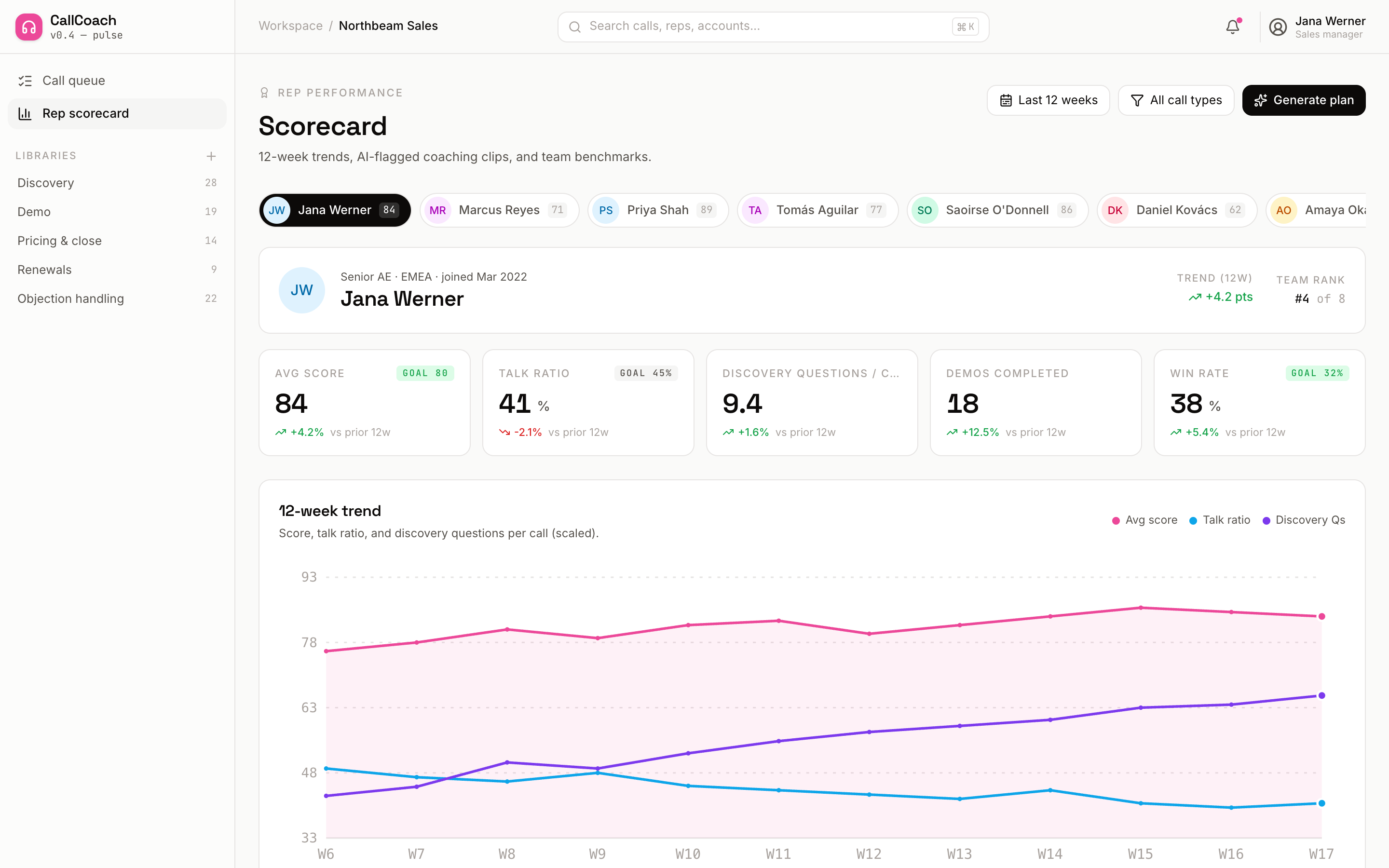Click the GOAL 80 badge
This screenshot has width=1389, height=868.
(425, 373)
